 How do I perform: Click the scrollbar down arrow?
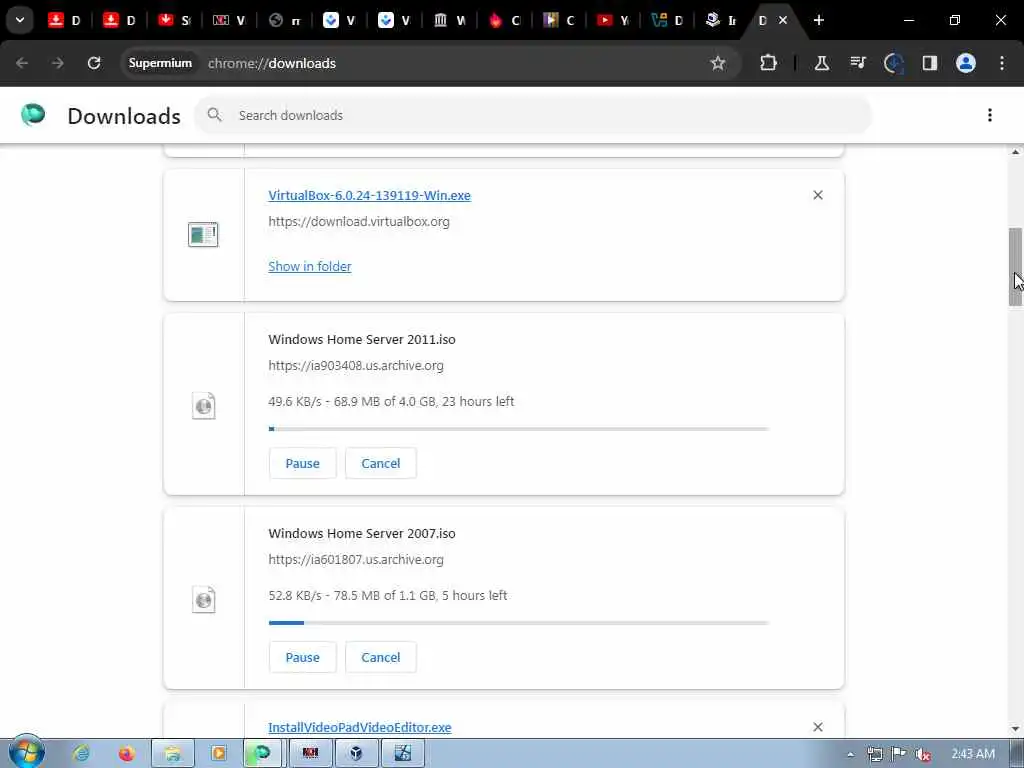tap(1015, 729)
